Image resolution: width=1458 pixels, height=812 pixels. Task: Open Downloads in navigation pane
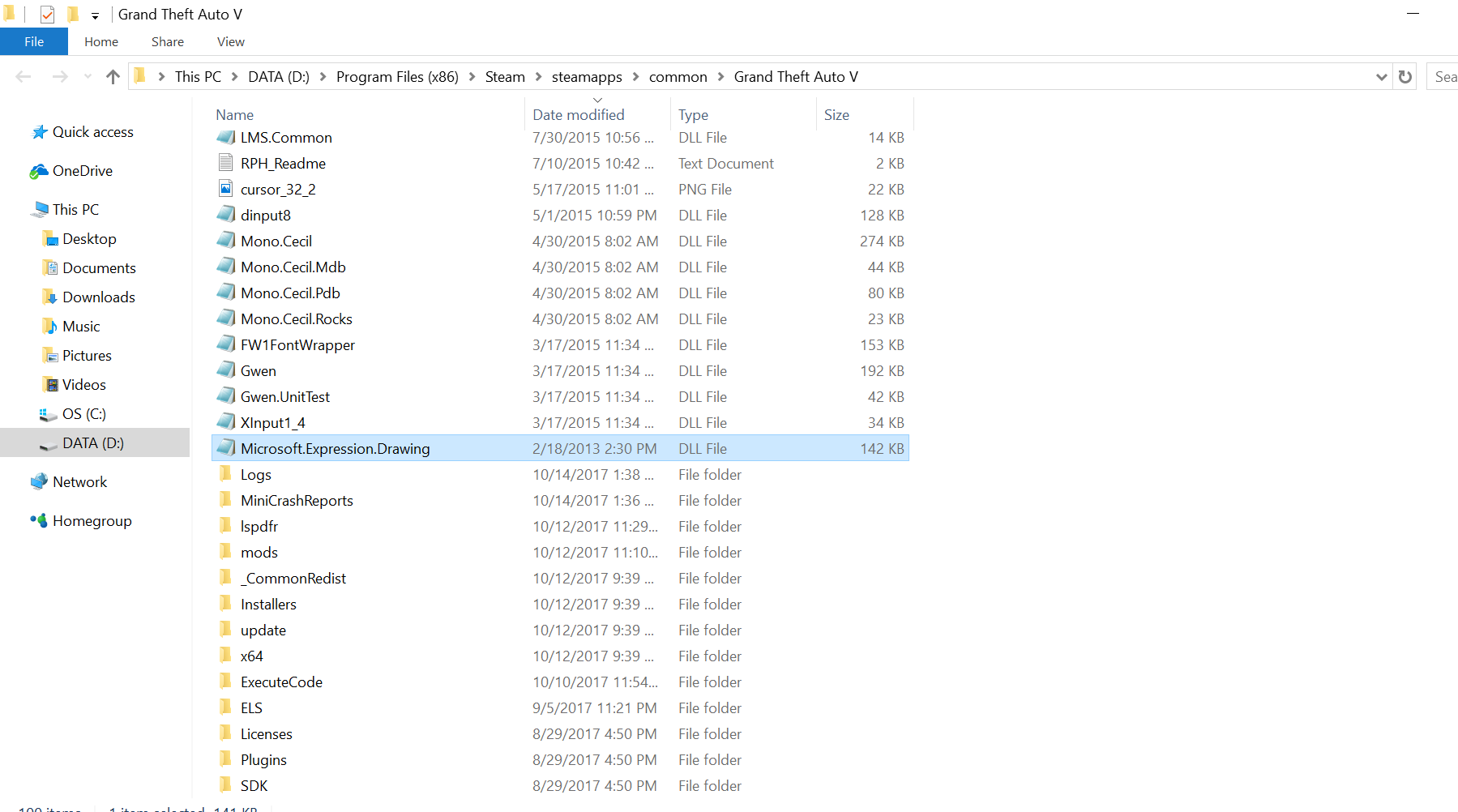(98, 297)
